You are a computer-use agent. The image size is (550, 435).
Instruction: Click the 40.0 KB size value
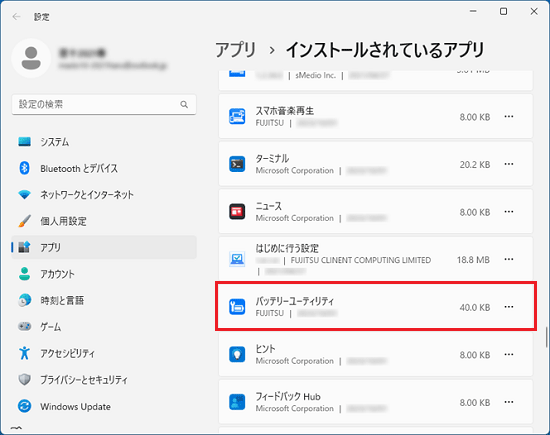(x=475, y=307)
